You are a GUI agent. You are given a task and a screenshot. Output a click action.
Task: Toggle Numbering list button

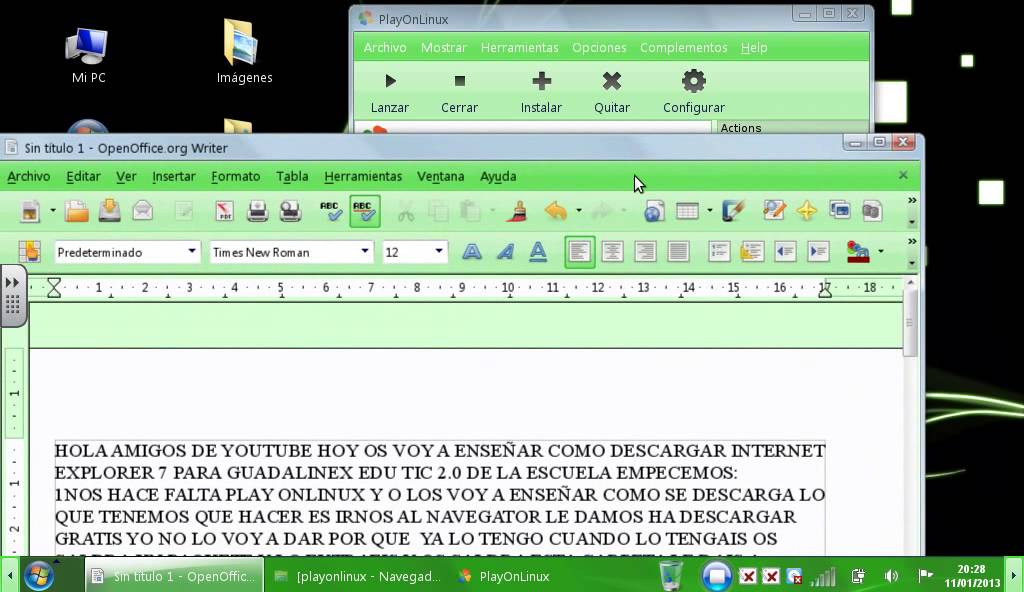pos(719,252)
